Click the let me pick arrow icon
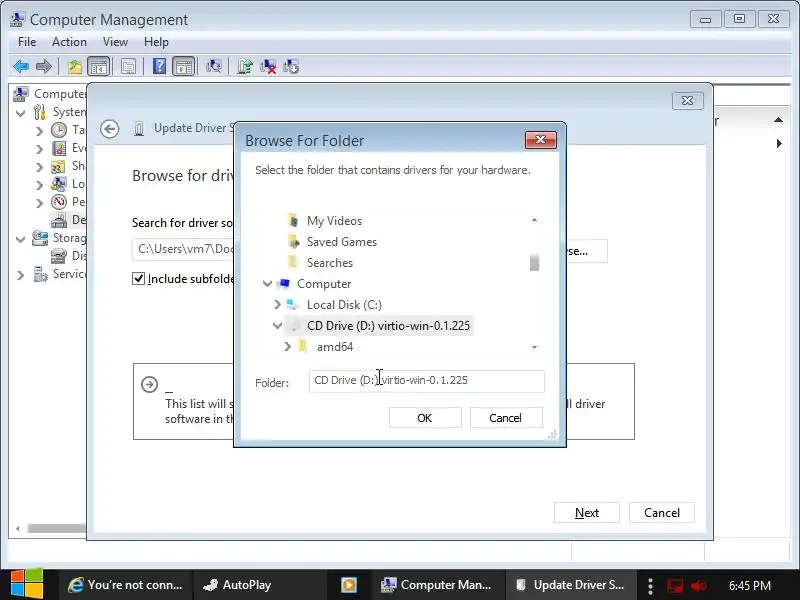Screen dimensions: 800x600 149,384
